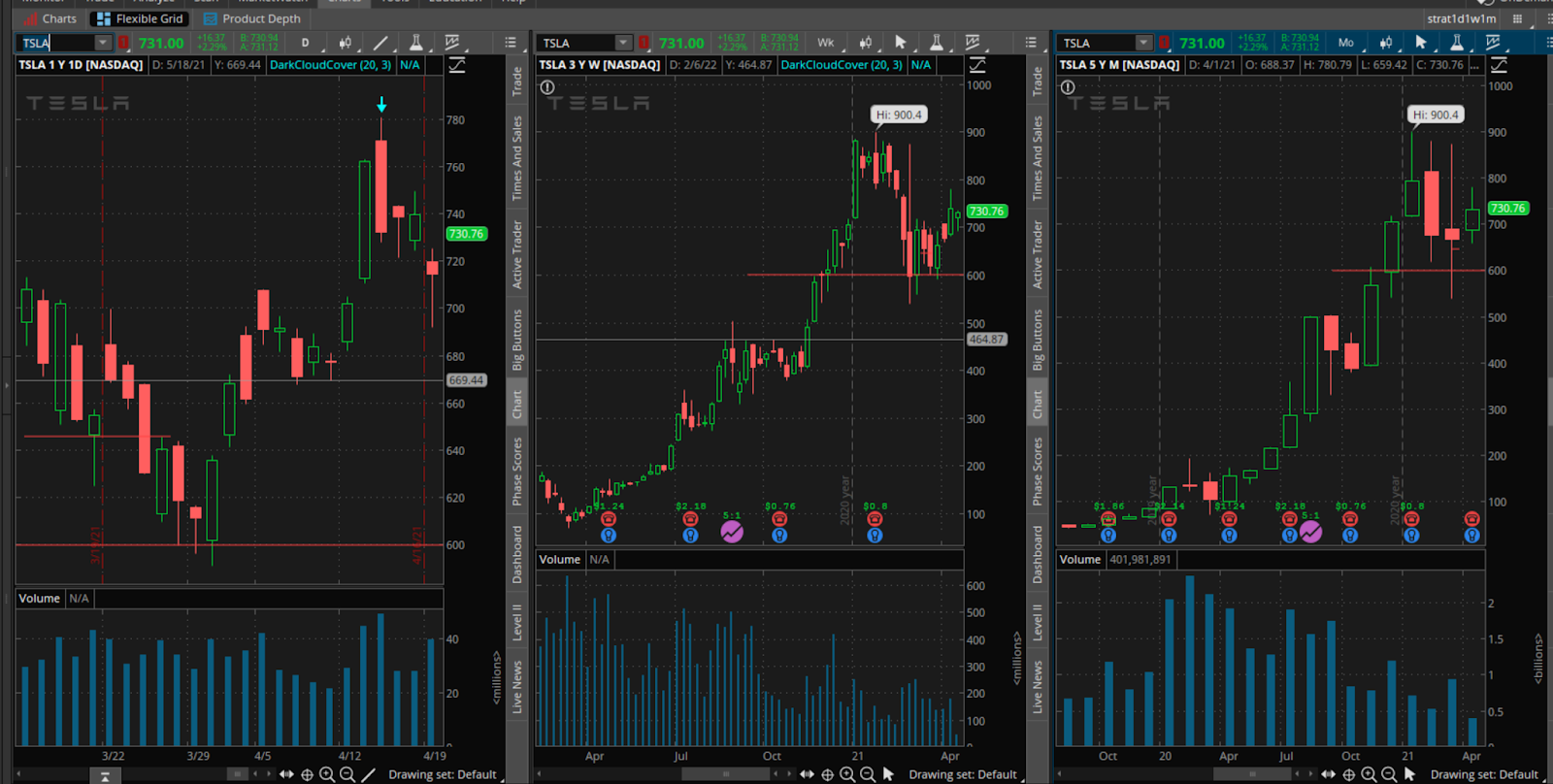Zoom in on left chart bottom bar
The height and width of the screenshot is (784, 1553).
[x=327, y=774]
